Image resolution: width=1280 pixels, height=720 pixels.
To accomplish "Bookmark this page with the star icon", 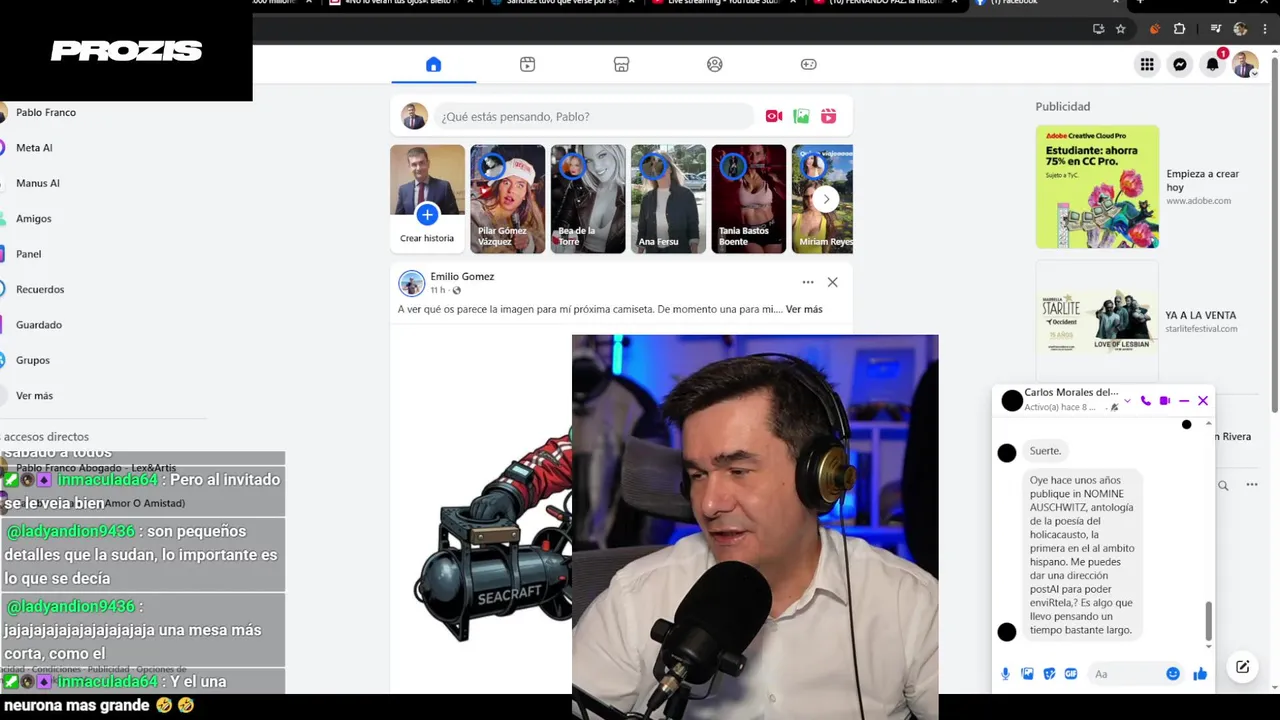I will (1121, 29).
